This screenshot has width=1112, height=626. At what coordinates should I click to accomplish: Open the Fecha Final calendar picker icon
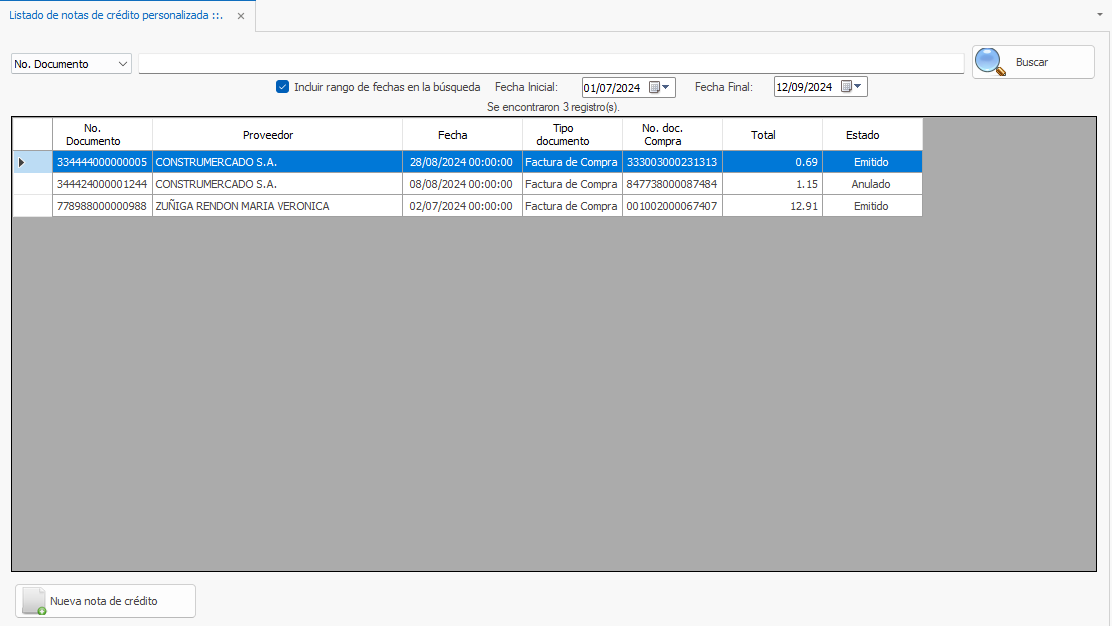click(x=851, y=87)
